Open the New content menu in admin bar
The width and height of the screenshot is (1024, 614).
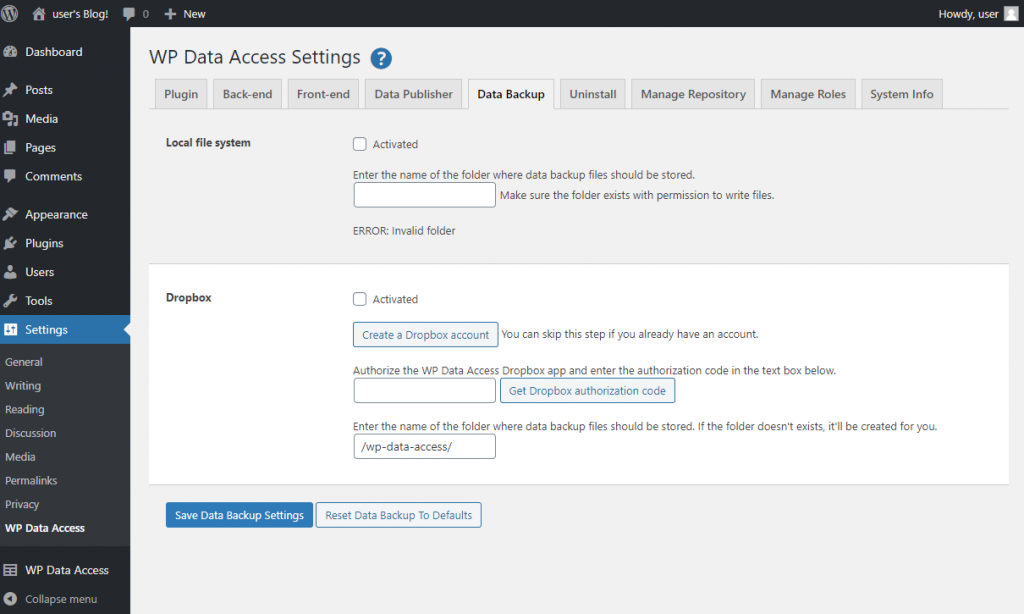pos(185,14)
